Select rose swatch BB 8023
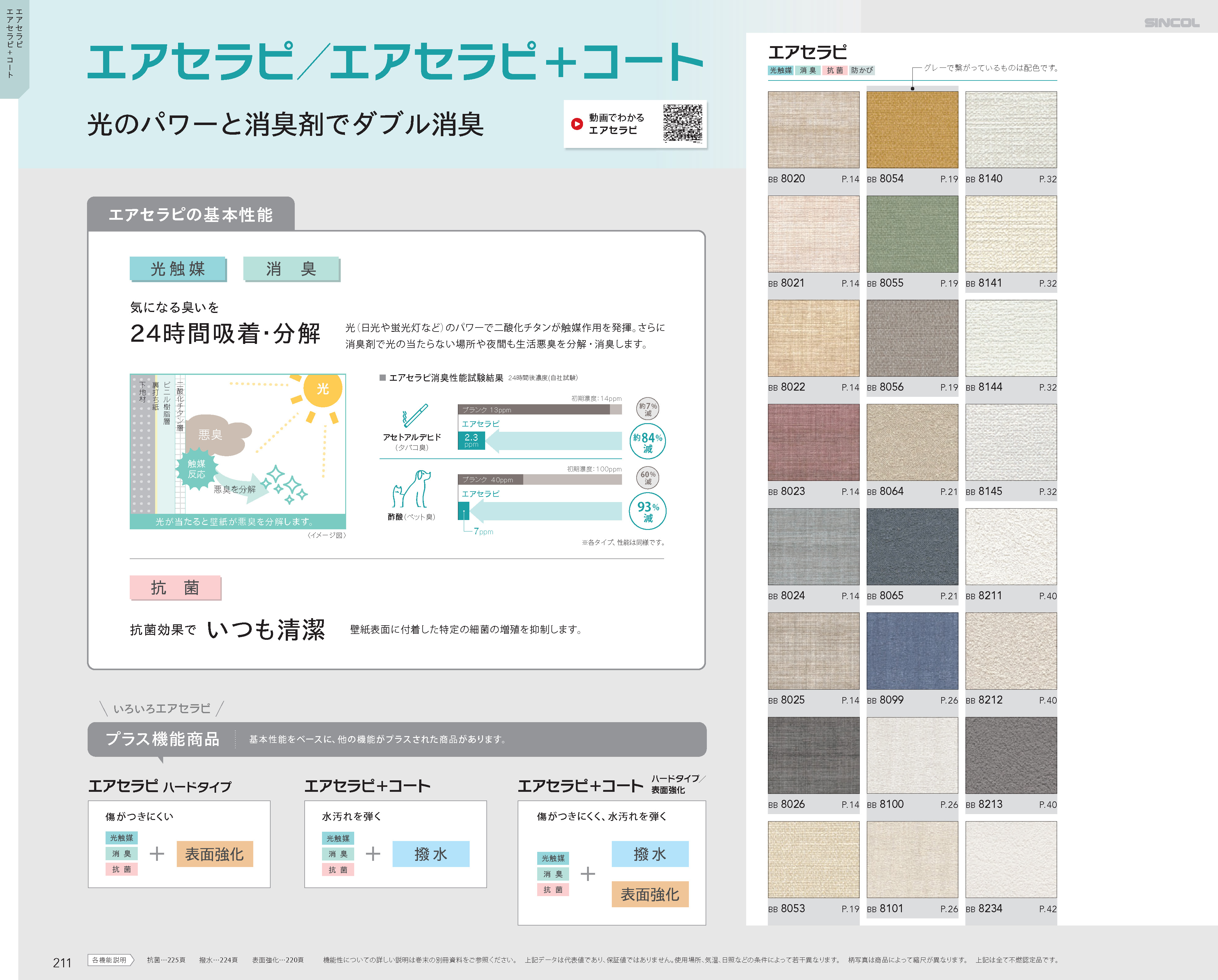 [x=813, y=442]
